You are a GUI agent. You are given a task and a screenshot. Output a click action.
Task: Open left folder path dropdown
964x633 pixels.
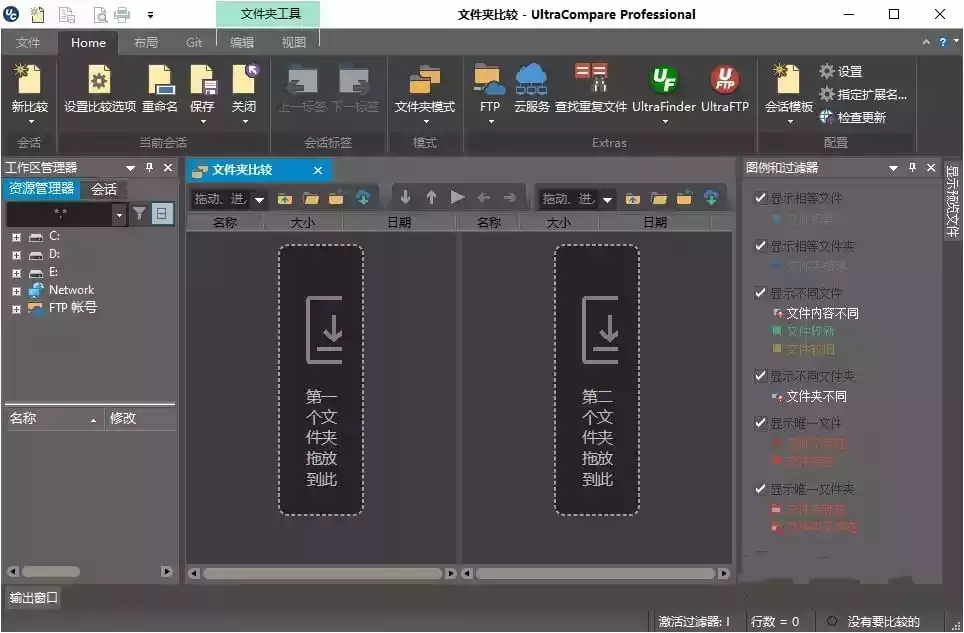(259, 199)
